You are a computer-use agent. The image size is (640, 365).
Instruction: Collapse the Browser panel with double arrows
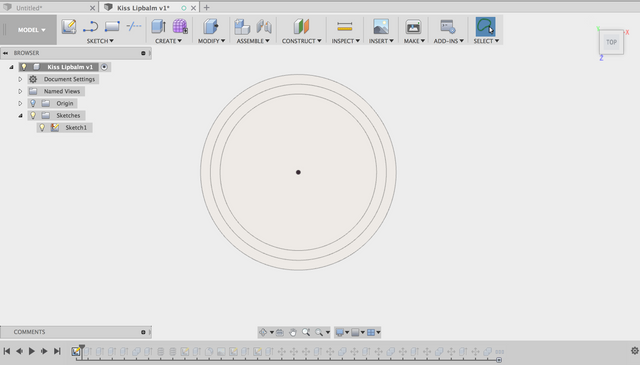5,53
